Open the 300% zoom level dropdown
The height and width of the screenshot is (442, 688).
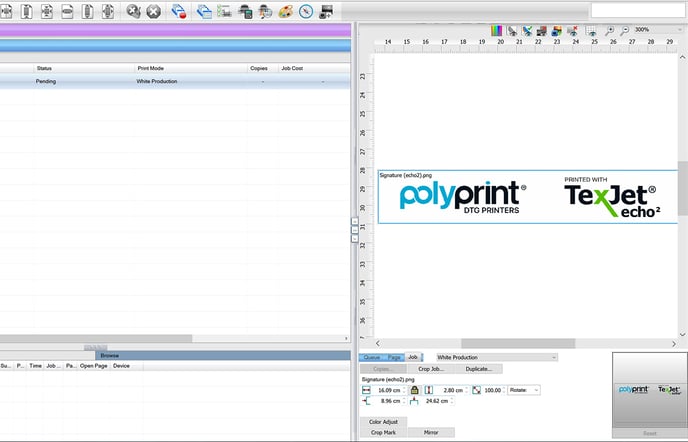tap(658, 29)
